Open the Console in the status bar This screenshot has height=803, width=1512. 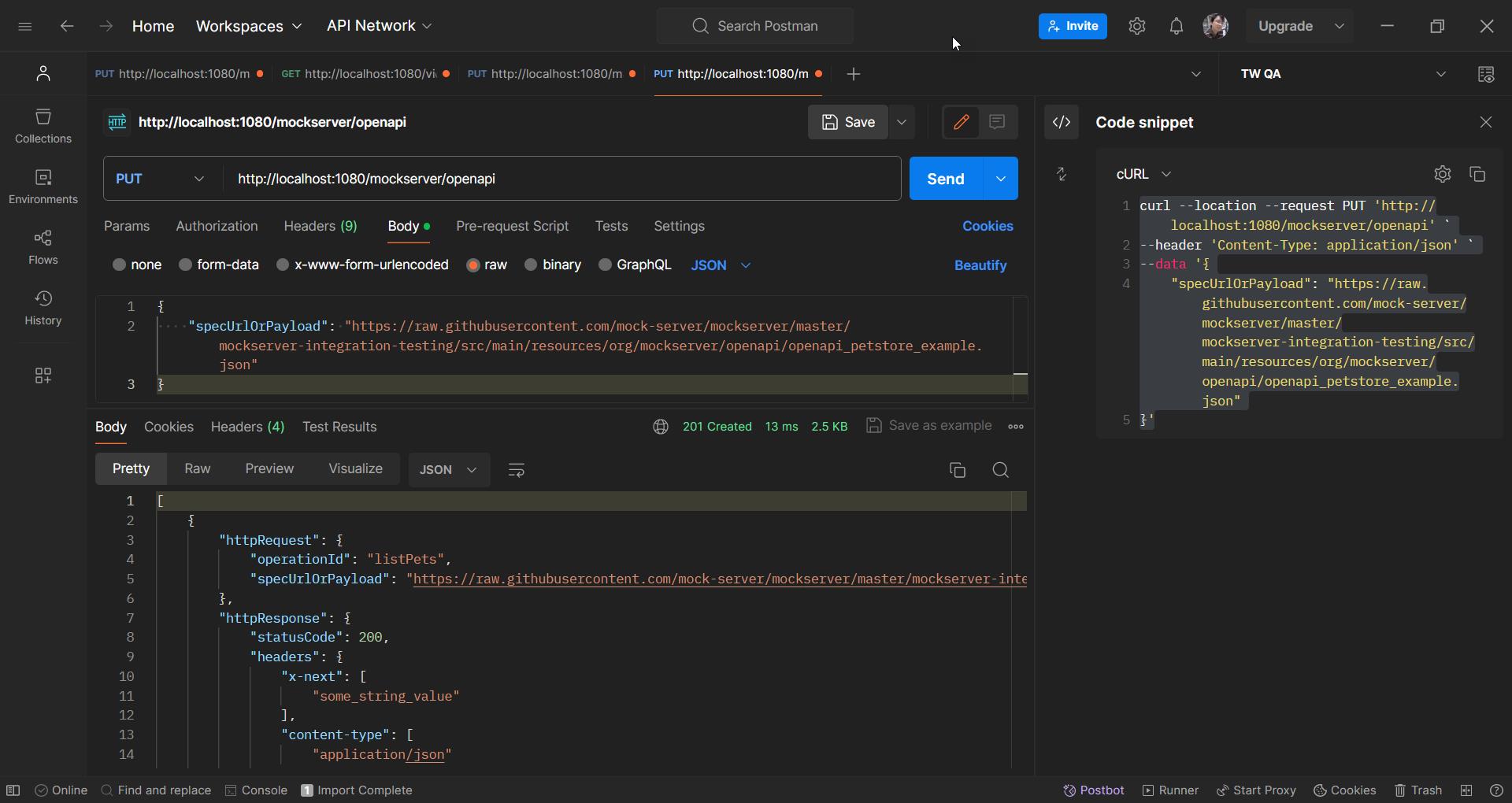[256, 790]
